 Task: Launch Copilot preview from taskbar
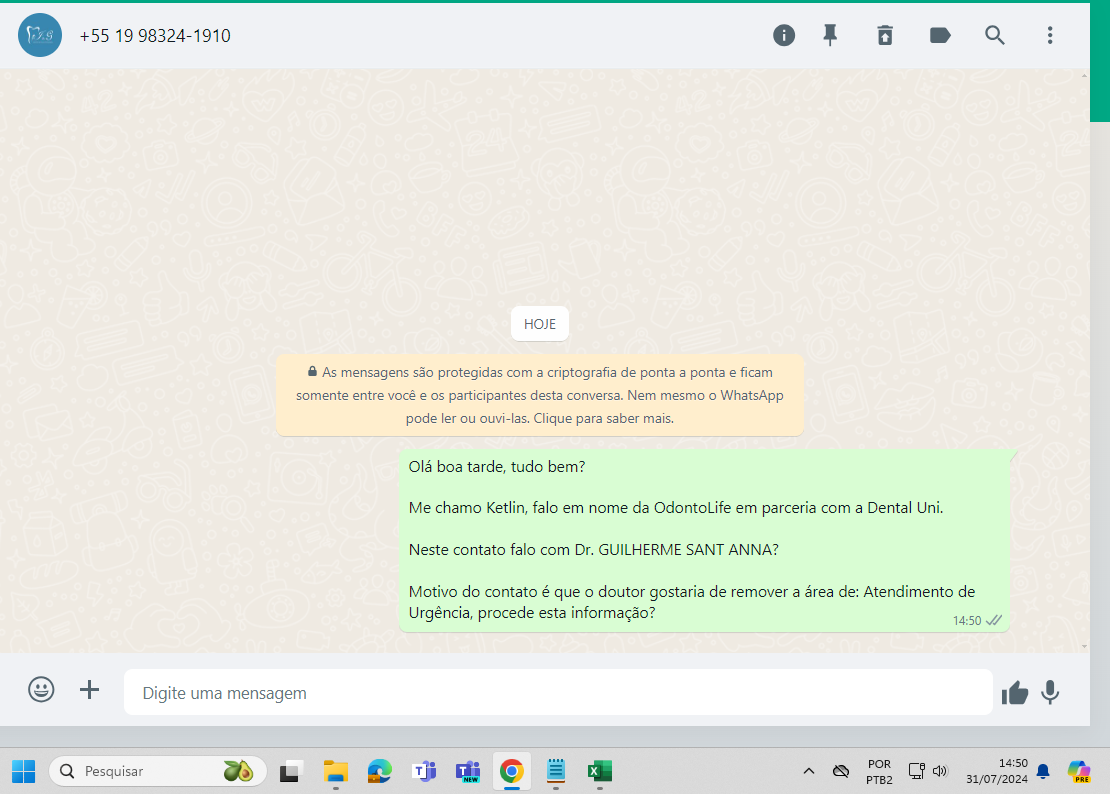point(1079,771)
